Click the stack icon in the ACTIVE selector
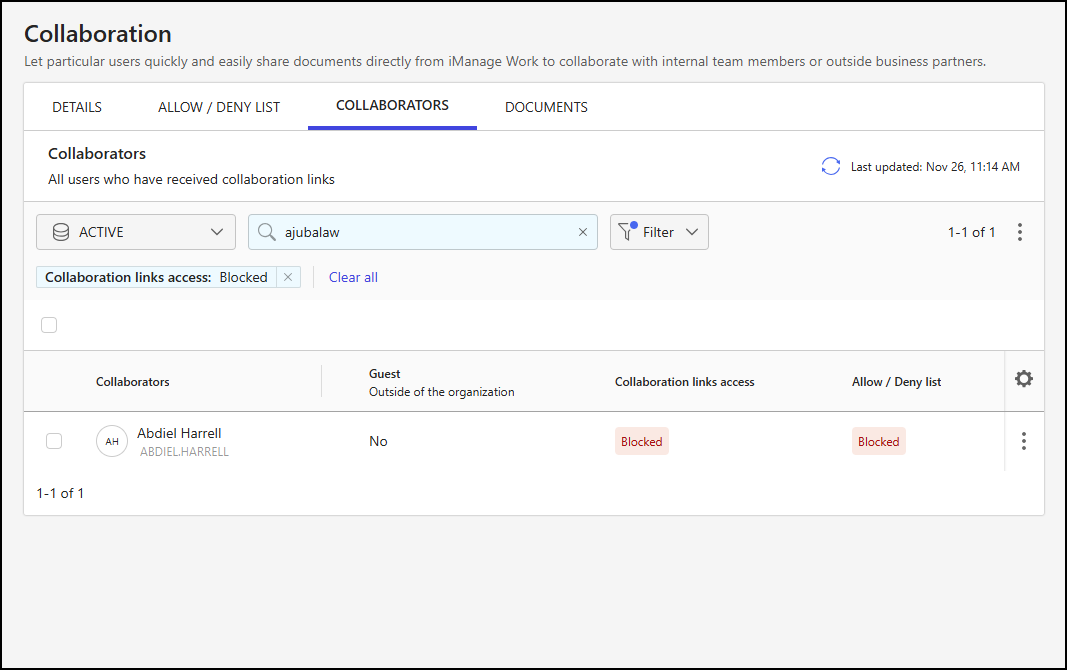The width and height of the screenshot is (1067, 670). [62, 231]
